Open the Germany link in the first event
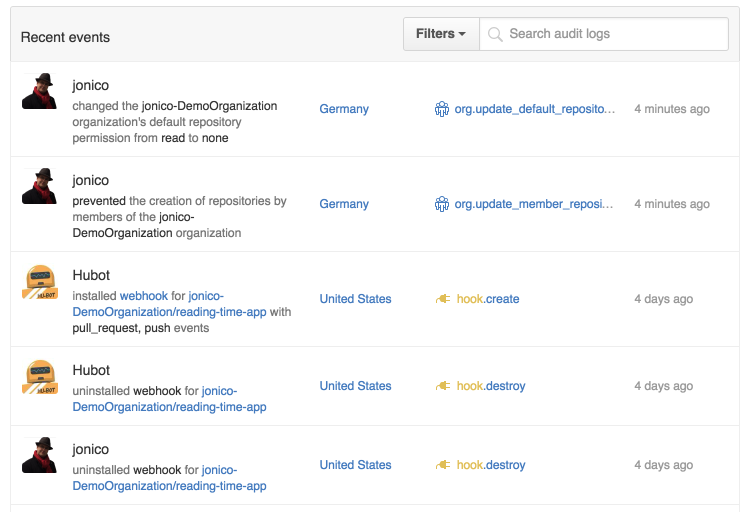Screen dimensions: 752x512 [344, 109]
